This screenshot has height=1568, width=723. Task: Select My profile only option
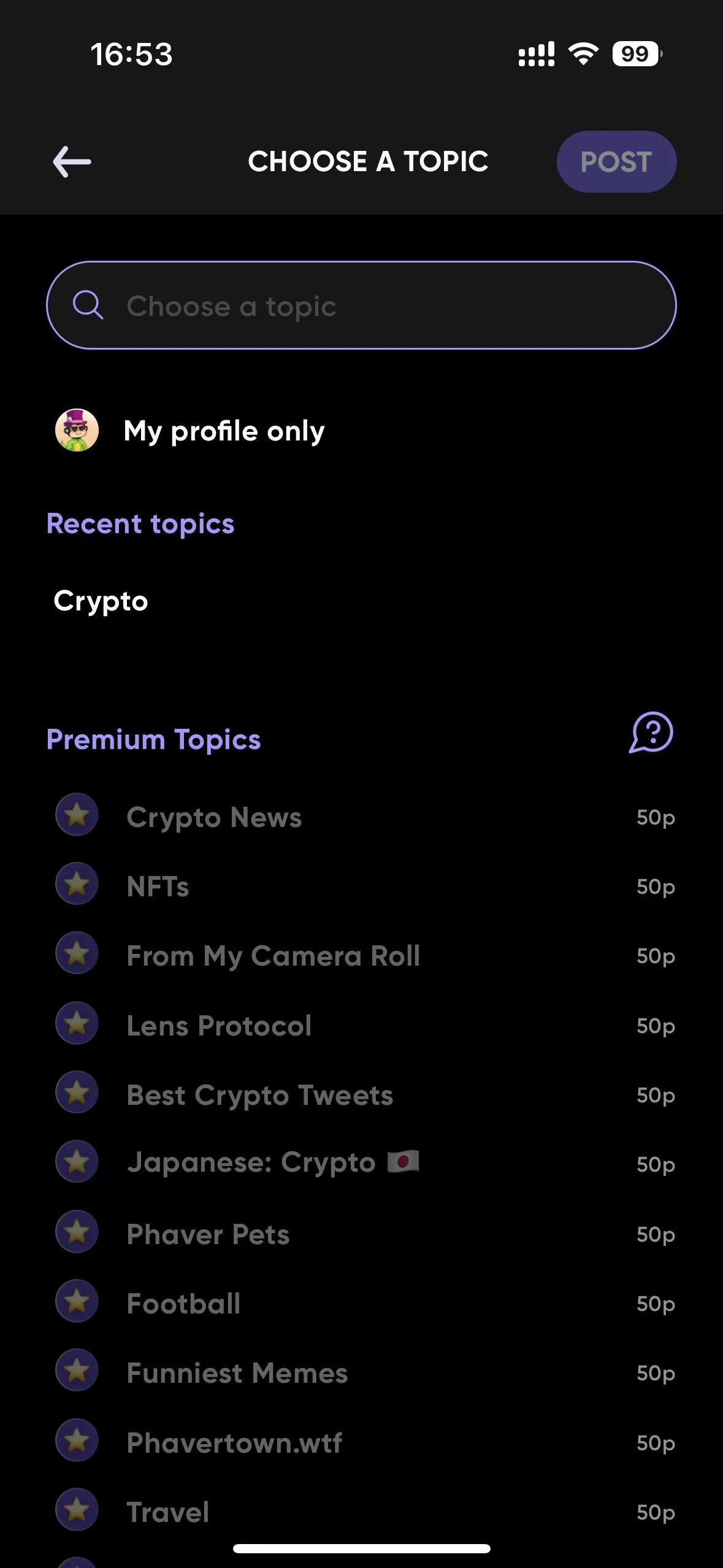click(224, 431)
